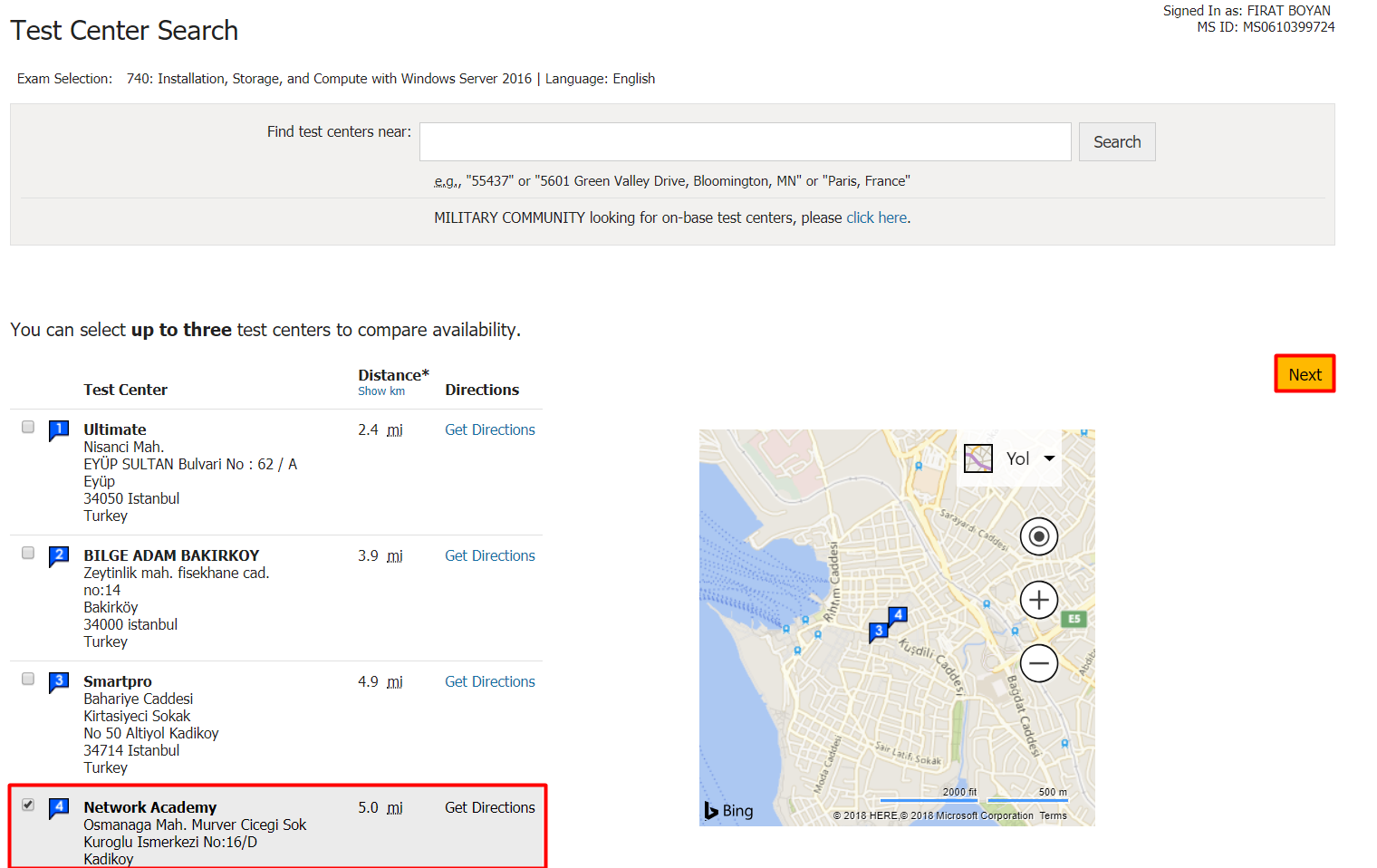The height and width of the screenshot is (868, 1377).
Task: Check the Ultimate test center checkbox
Action: (x=28, y=427)
